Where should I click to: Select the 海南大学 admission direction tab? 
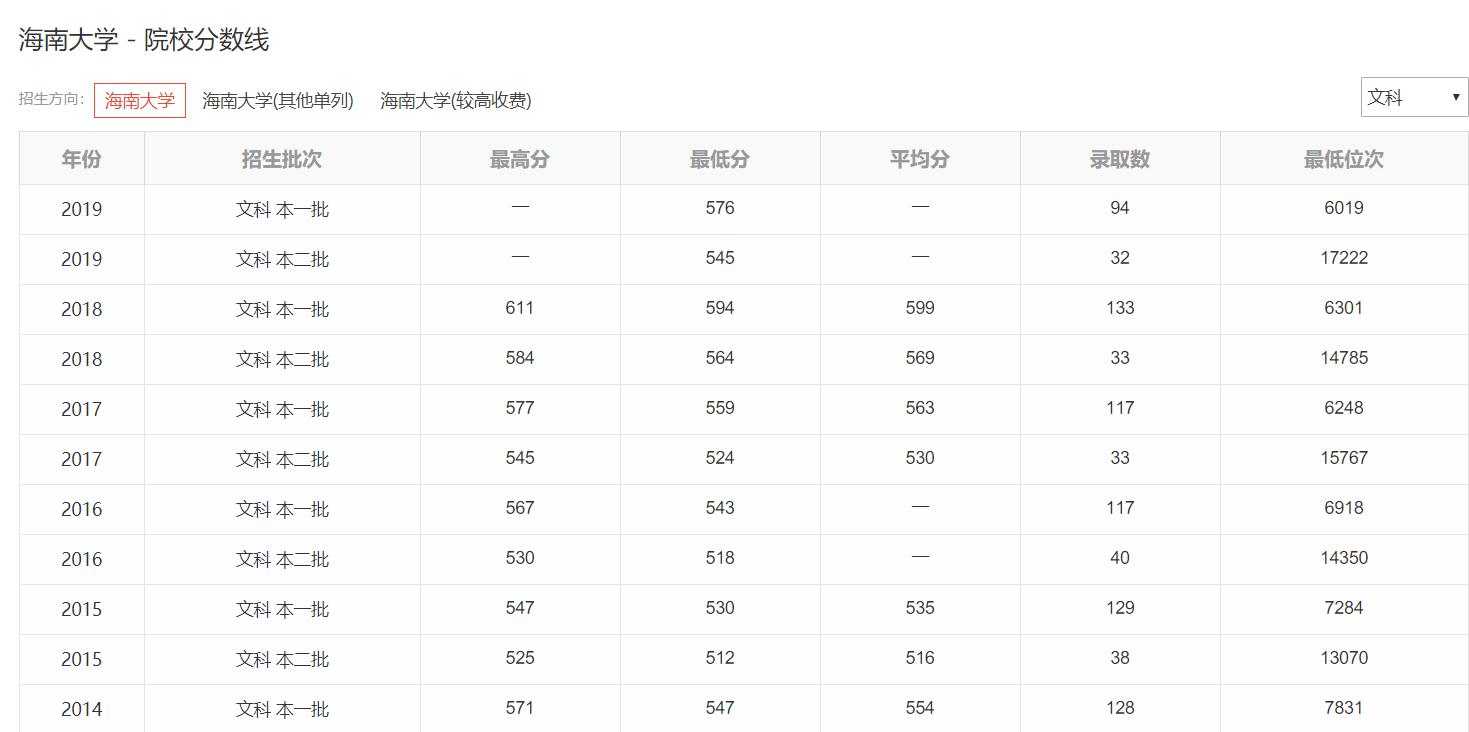pyautogui.click(x=140, y=100)
